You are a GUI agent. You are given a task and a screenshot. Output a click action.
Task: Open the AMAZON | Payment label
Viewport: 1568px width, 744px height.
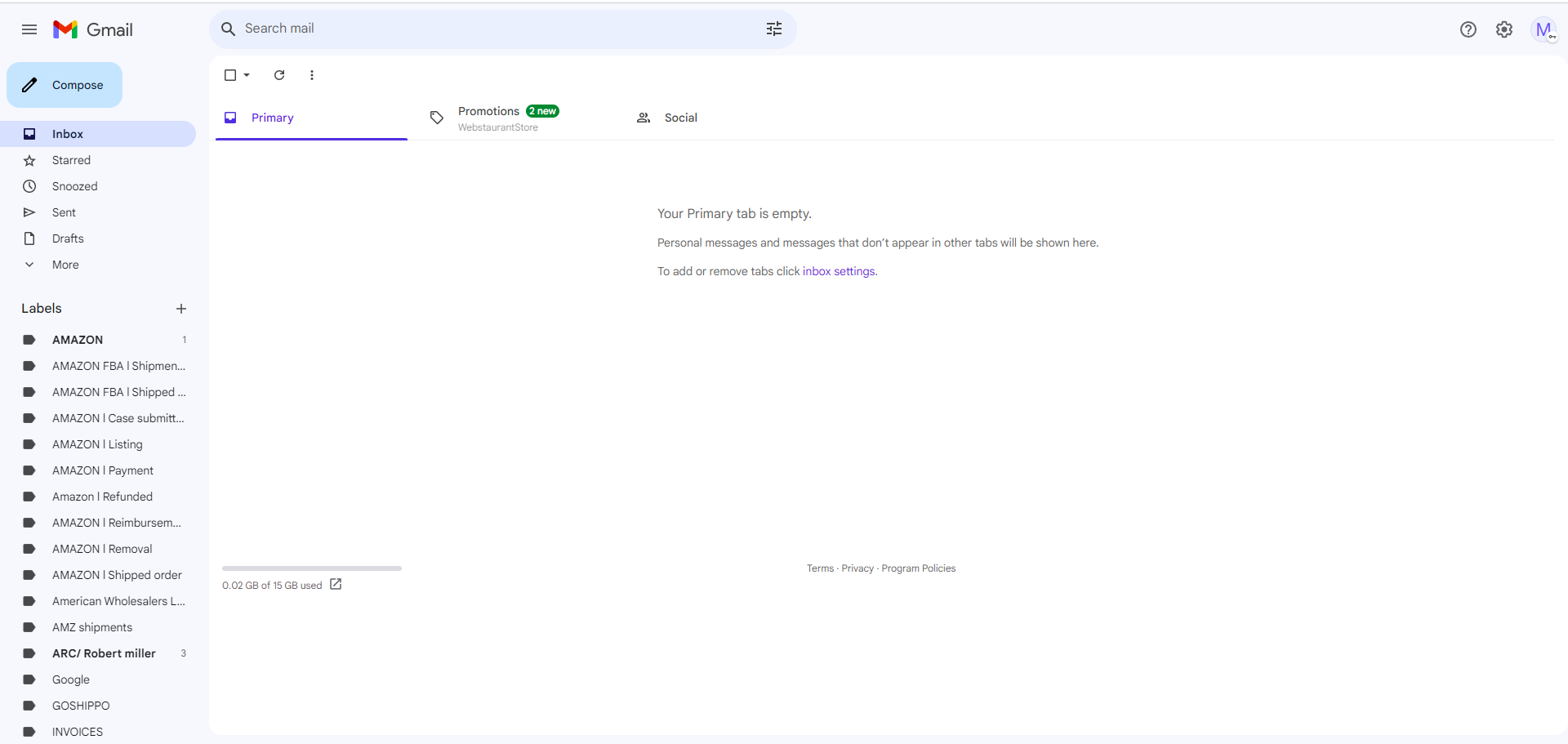[x=98, y=470]
